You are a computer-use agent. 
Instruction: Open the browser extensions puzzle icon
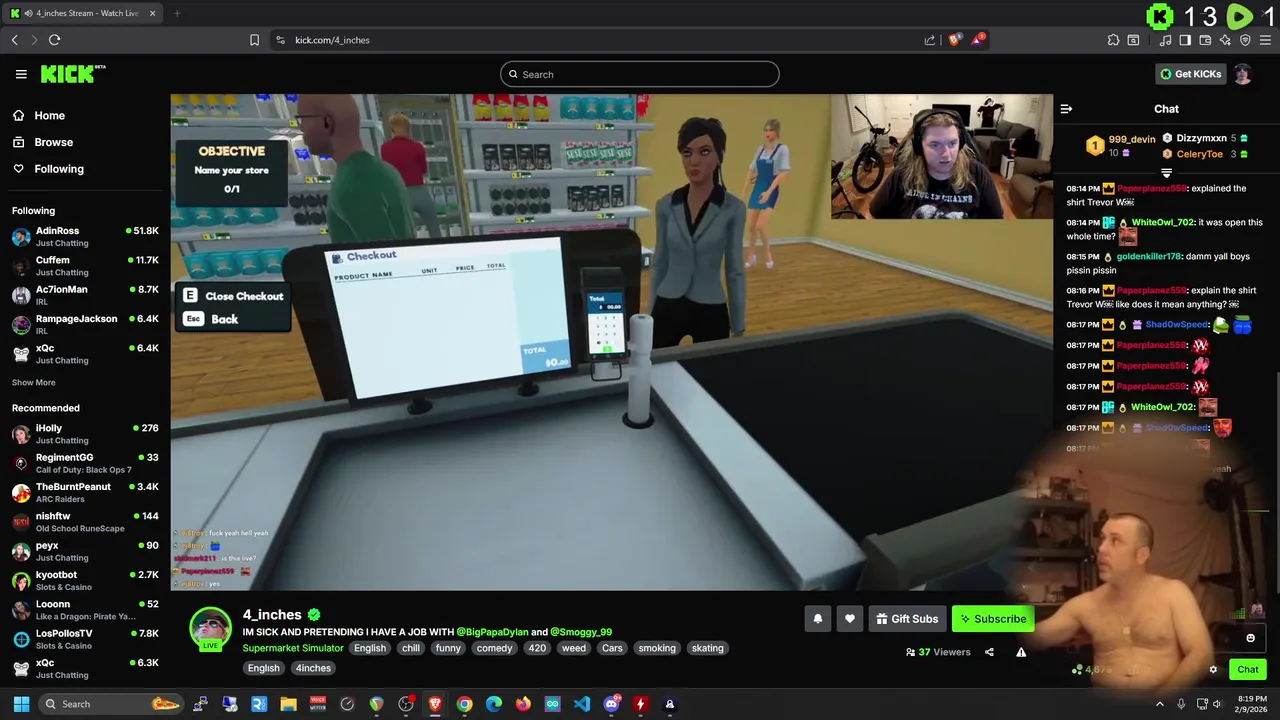pyautogui.click(x=1113, y=40)
